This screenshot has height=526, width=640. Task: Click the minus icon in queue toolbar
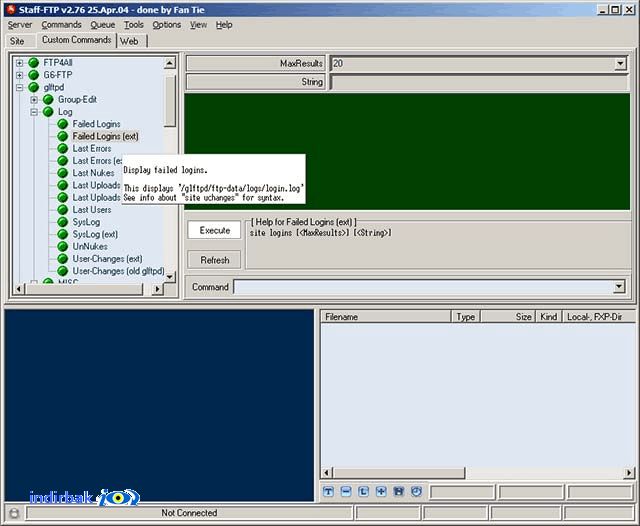click(346, 492)
